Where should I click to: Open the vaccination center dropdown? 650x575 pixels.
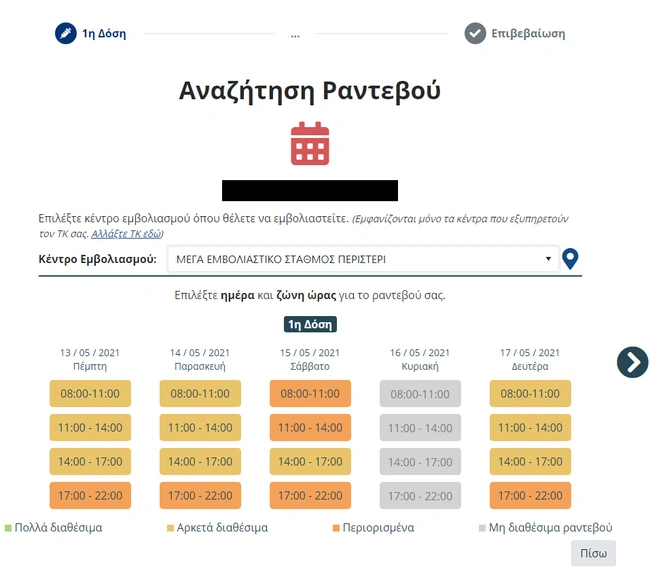pyautogui.click(x=362, y=259)
